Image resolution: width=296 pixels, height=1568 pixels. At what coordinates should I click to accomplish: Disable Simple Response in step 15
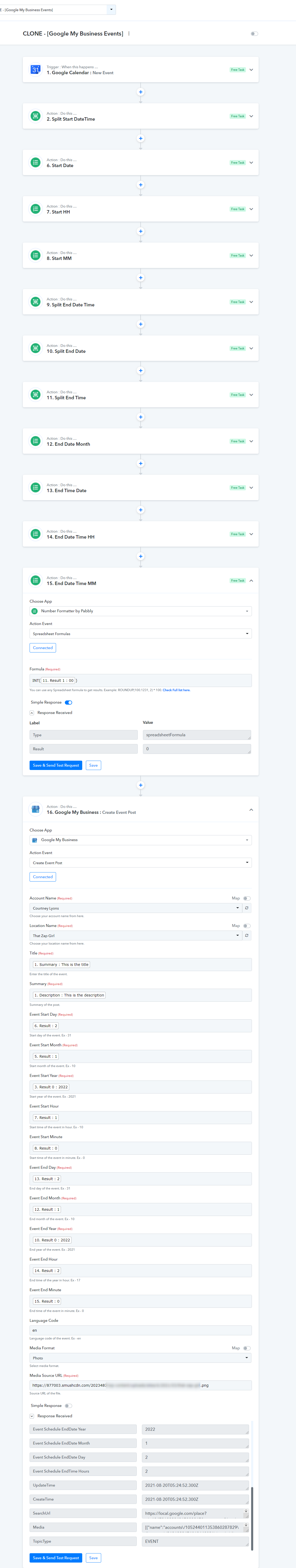[x=68, y=703]
